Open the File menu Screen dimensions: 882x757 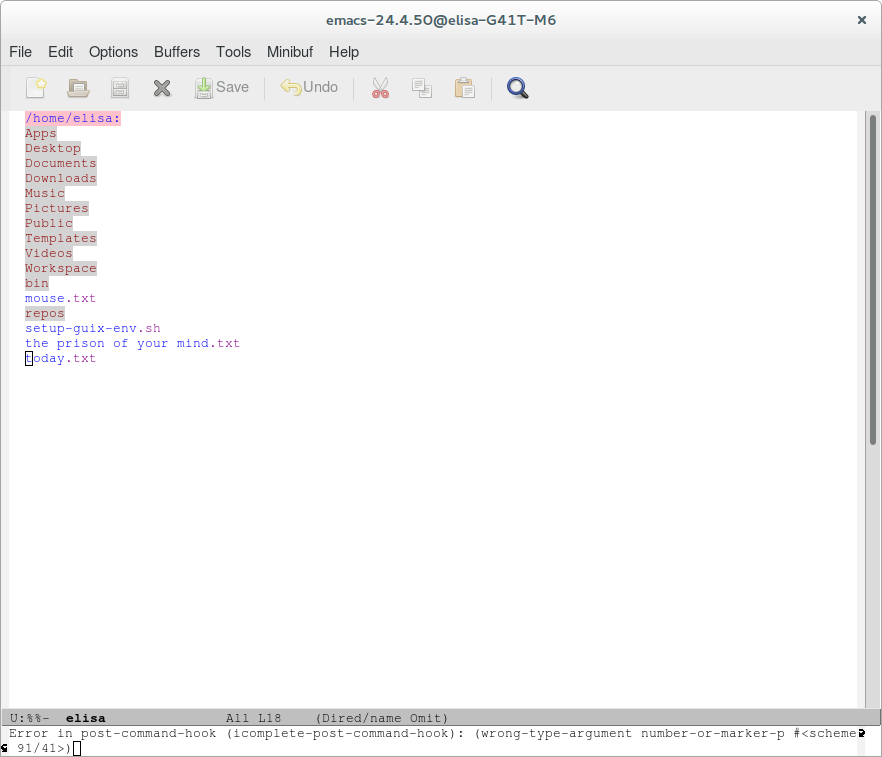[x=20, y=52]
